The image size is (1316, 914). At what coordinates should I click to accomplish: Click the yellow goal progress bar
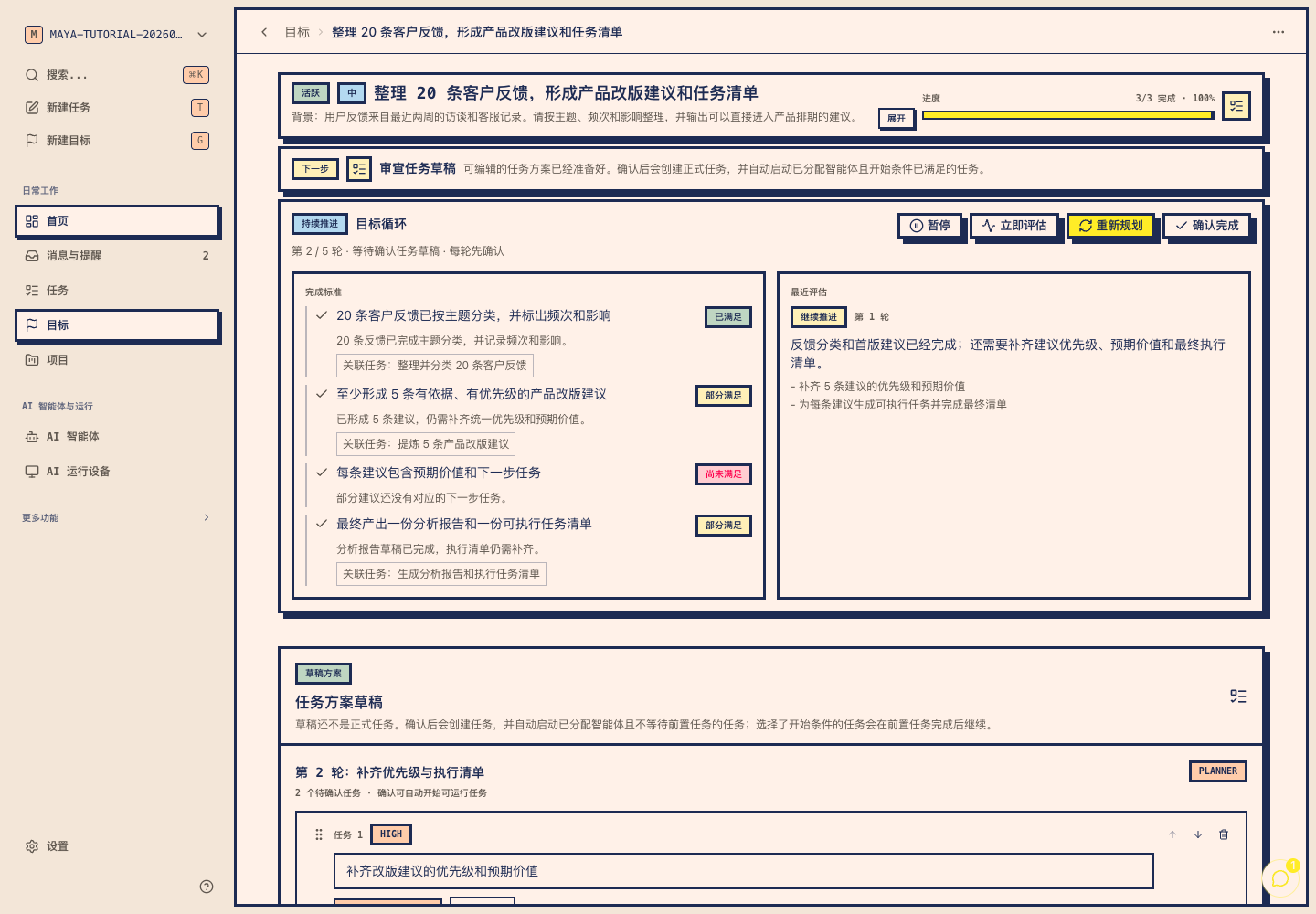click(1068, 115)
